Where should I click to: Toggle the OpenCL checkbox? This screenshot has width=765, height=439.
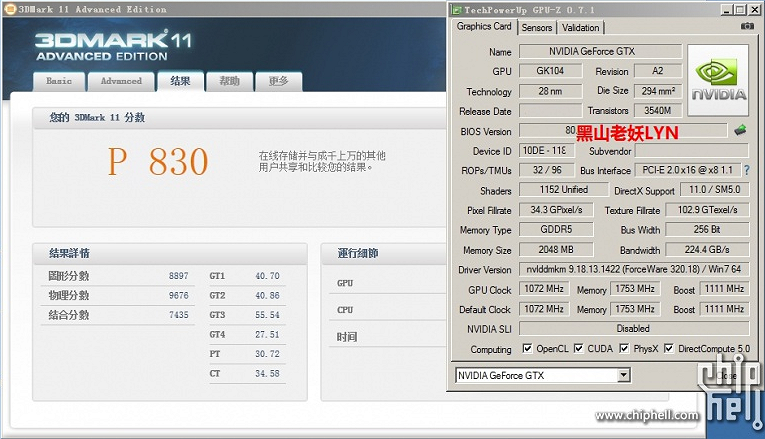pos(527,349)
